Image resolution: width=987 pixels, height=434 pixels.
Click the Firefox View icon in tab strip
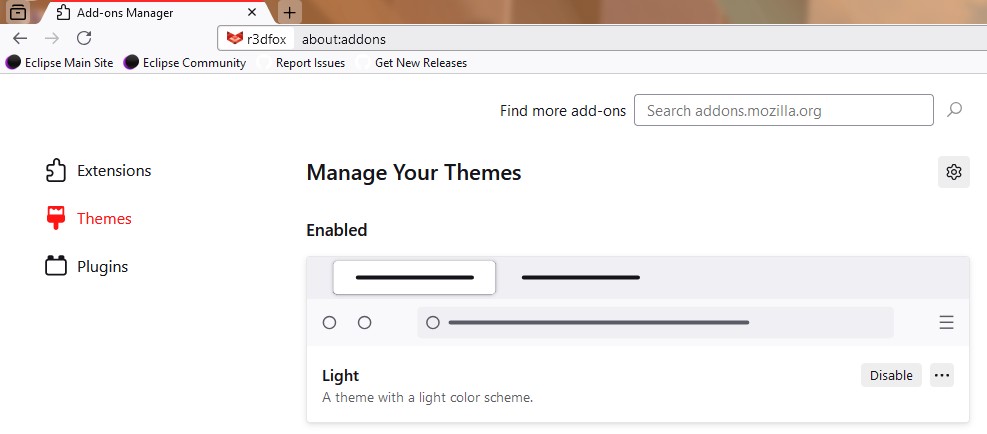tap(17, 13)
